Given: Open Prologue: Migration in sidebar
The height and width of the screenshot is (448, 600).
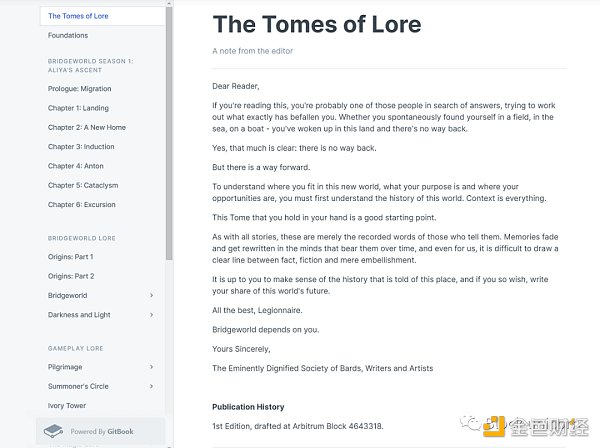Looking at the screenshot, I should coord(80,89).
